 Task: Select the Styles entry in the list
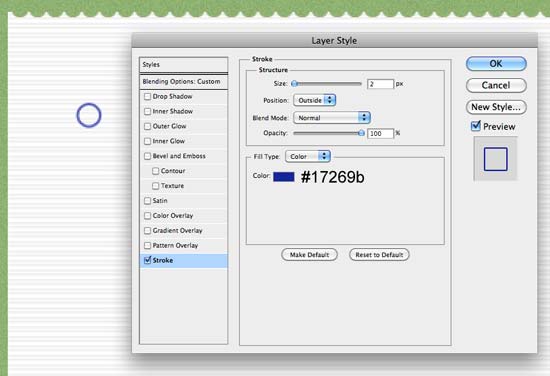click(183, 65)
